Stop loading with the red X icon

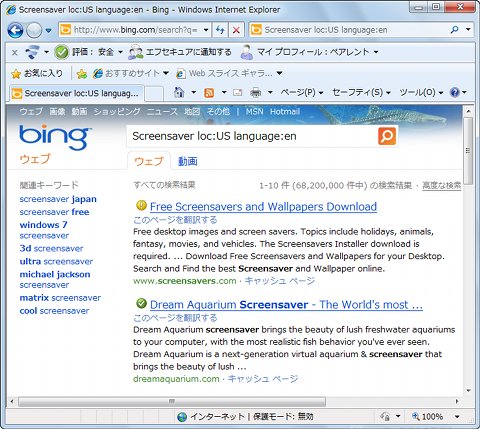point(236,30)
